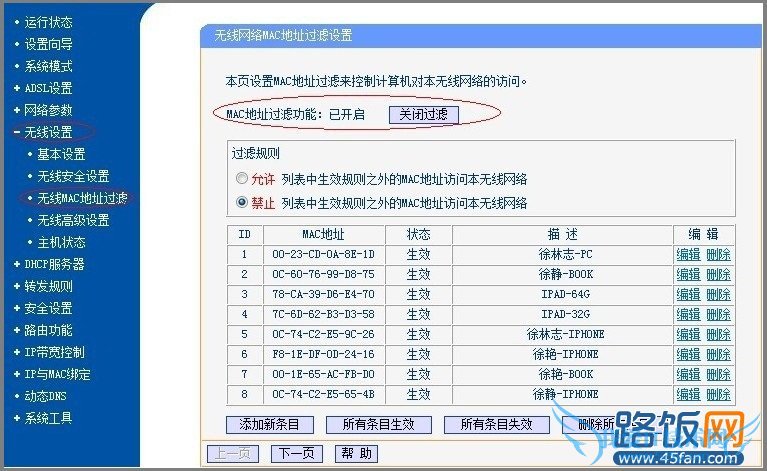The height and width of the screenshot is (471, 767).
Task: Select 无线MAC地址过滤 submenu item
Action: click(x=82, y=198)
